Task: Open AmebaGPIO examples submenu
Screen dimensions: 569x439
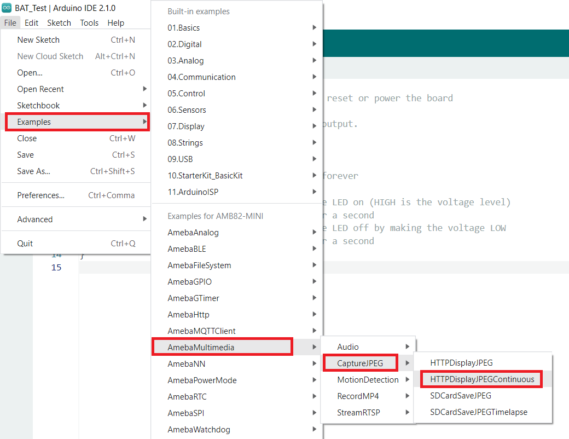Action: [x=237, y=282]
